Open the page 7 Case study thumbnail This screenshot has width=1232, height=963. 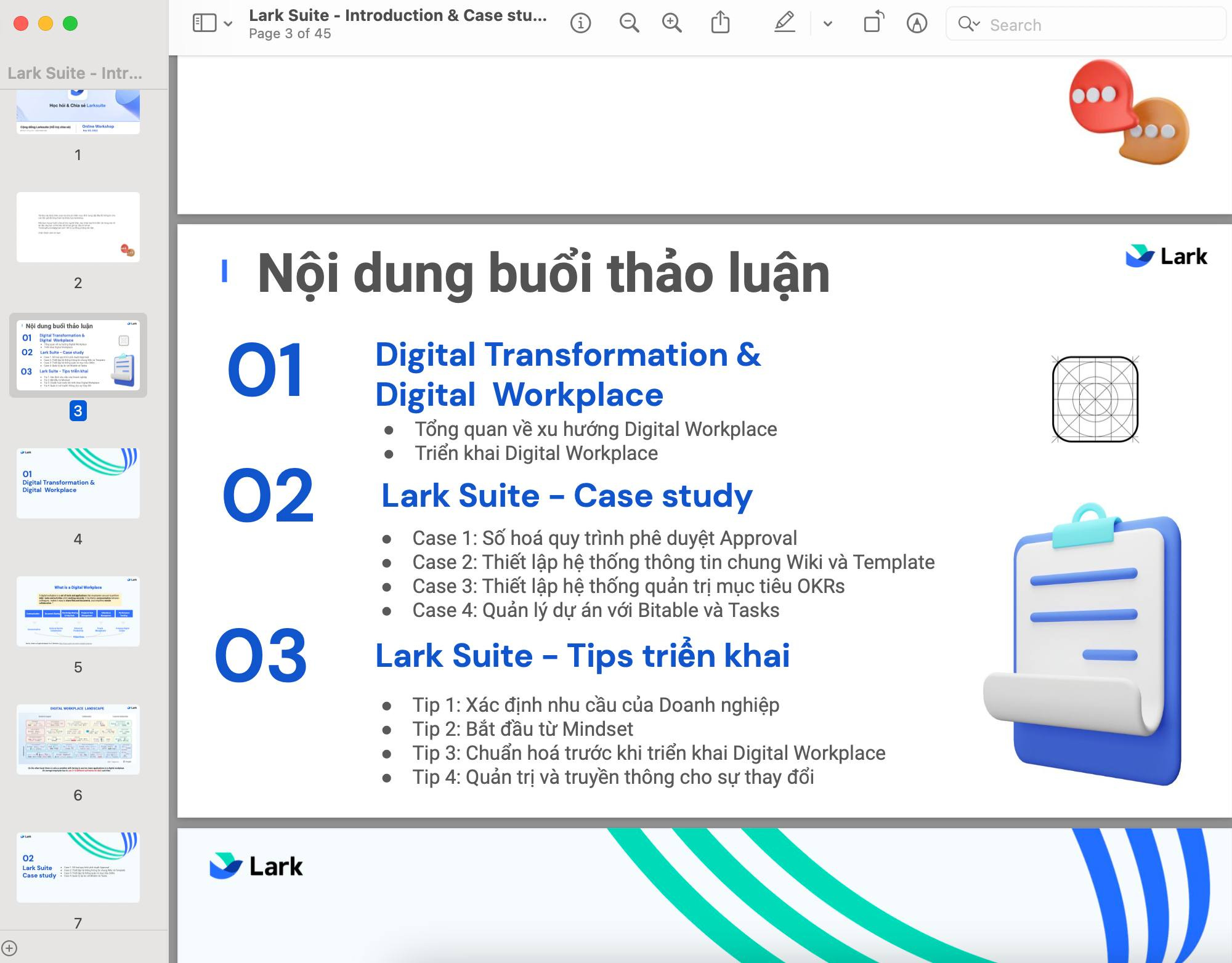[x=78, y=868]
